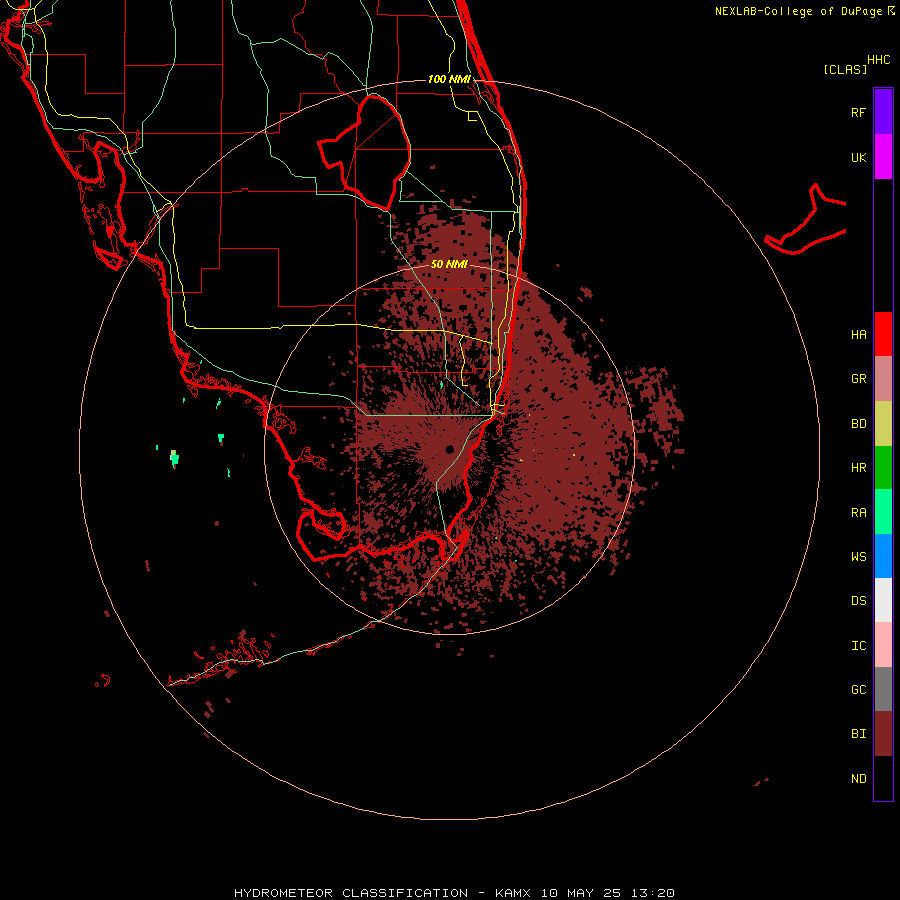Click the "BI" legend label

point(858,734)
